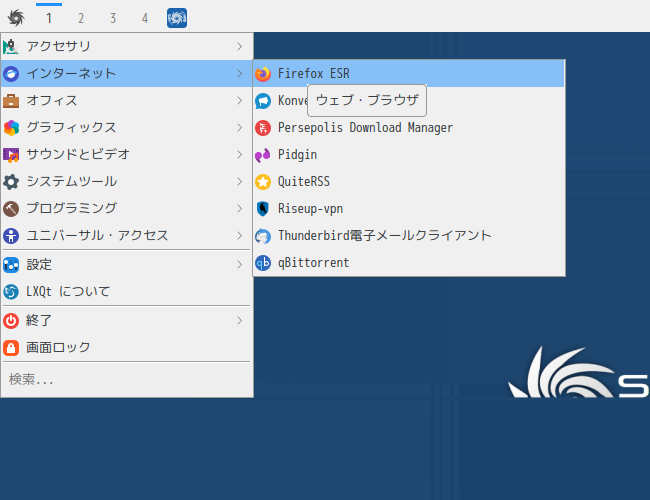Expand the システムツール submenu arrow
The height and width of the screenshot is (500, 650).
[x=240, y=182]
